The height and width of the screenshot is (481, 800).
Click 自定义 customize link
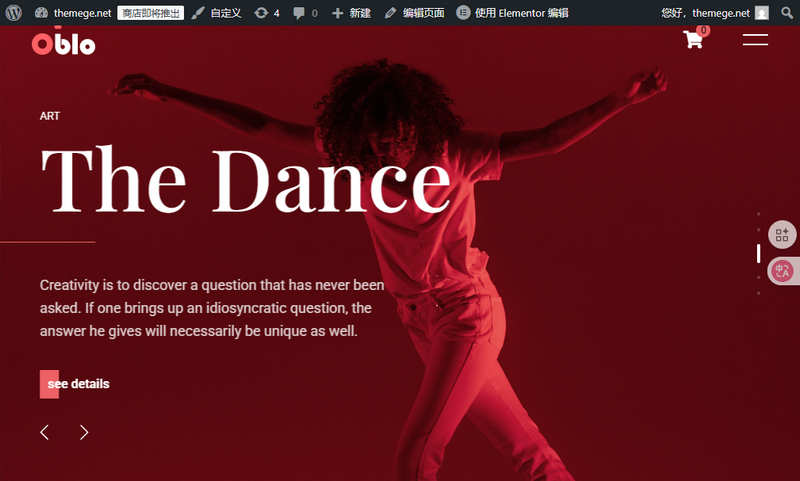click(x=216, y=13)
